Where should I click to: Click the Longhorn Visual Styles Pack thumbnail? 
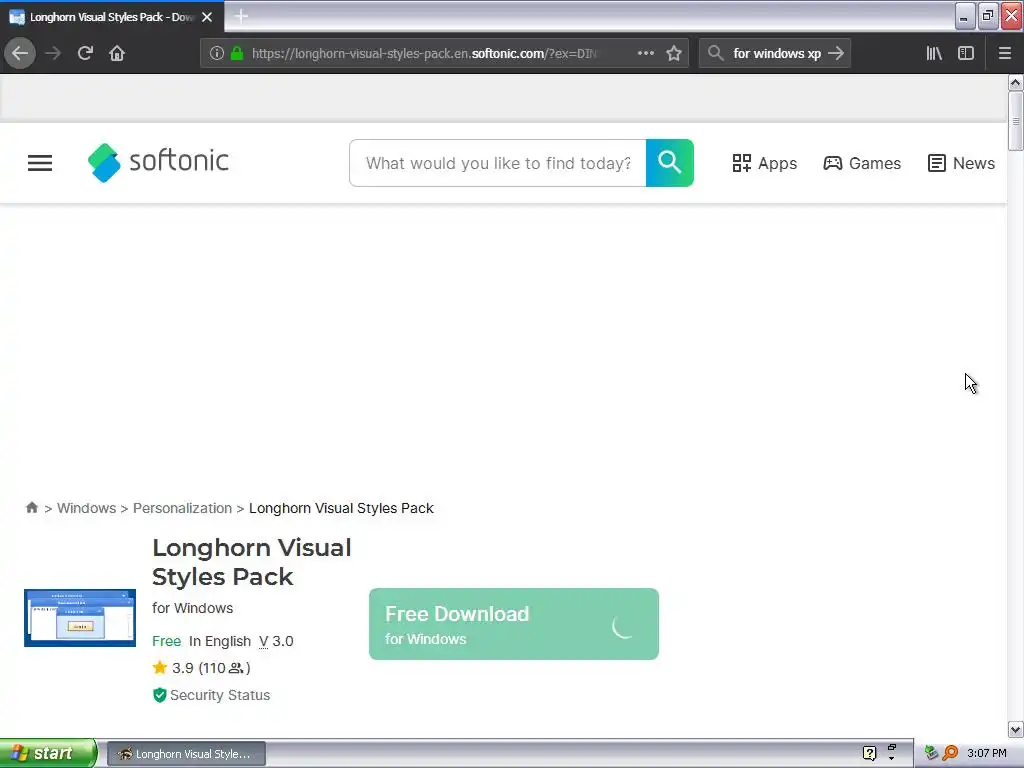click(x=80, y=618)
